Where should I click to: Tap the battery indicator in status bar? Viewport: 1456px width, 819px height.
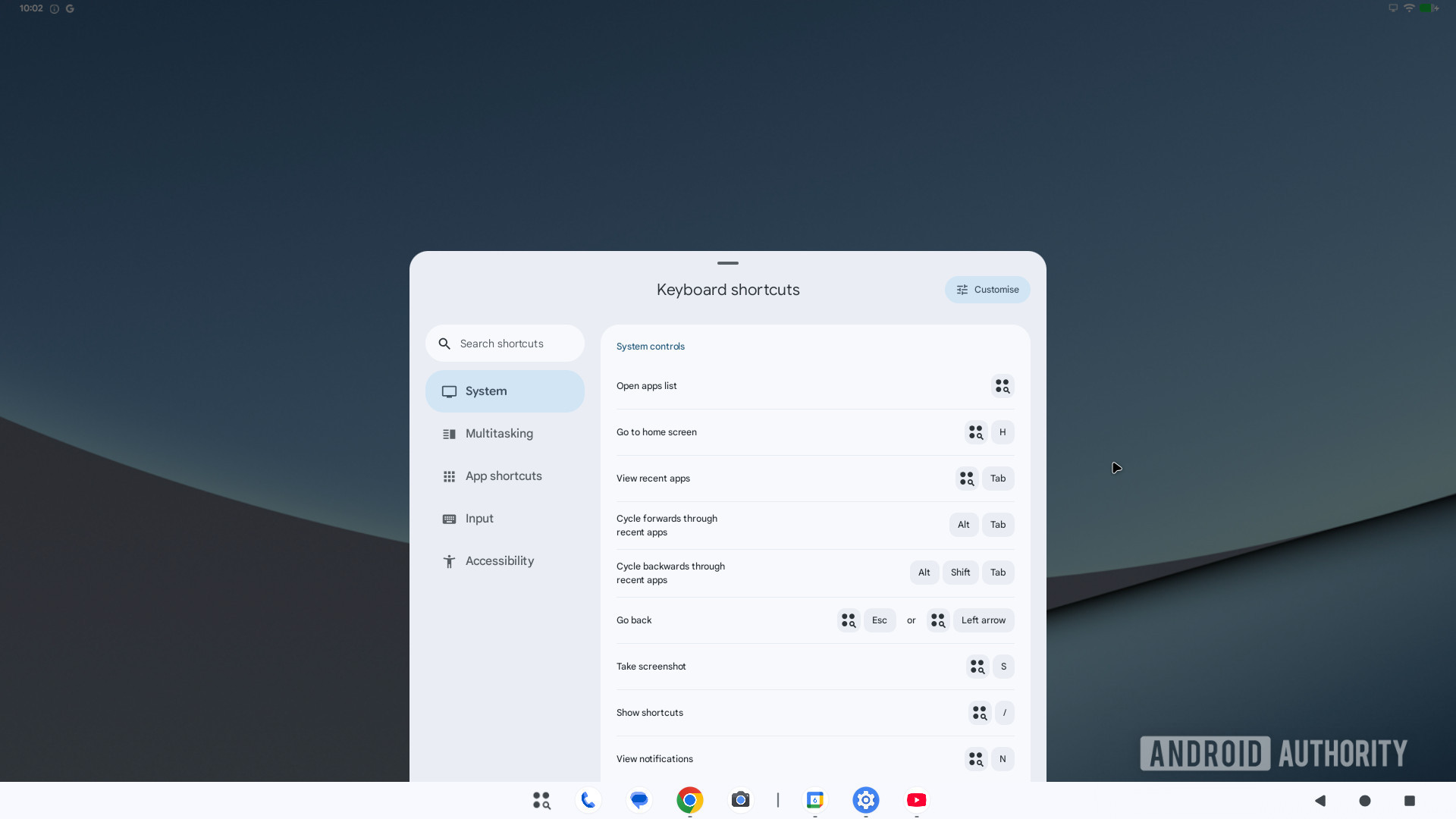pos(1429,8)
